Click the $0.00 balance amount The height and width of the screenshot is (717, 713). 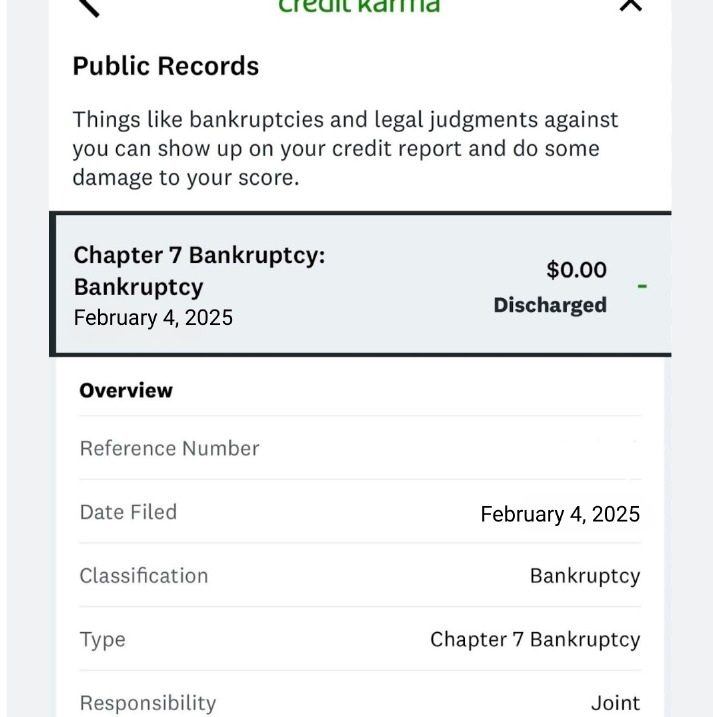click(x=576, y=270)
